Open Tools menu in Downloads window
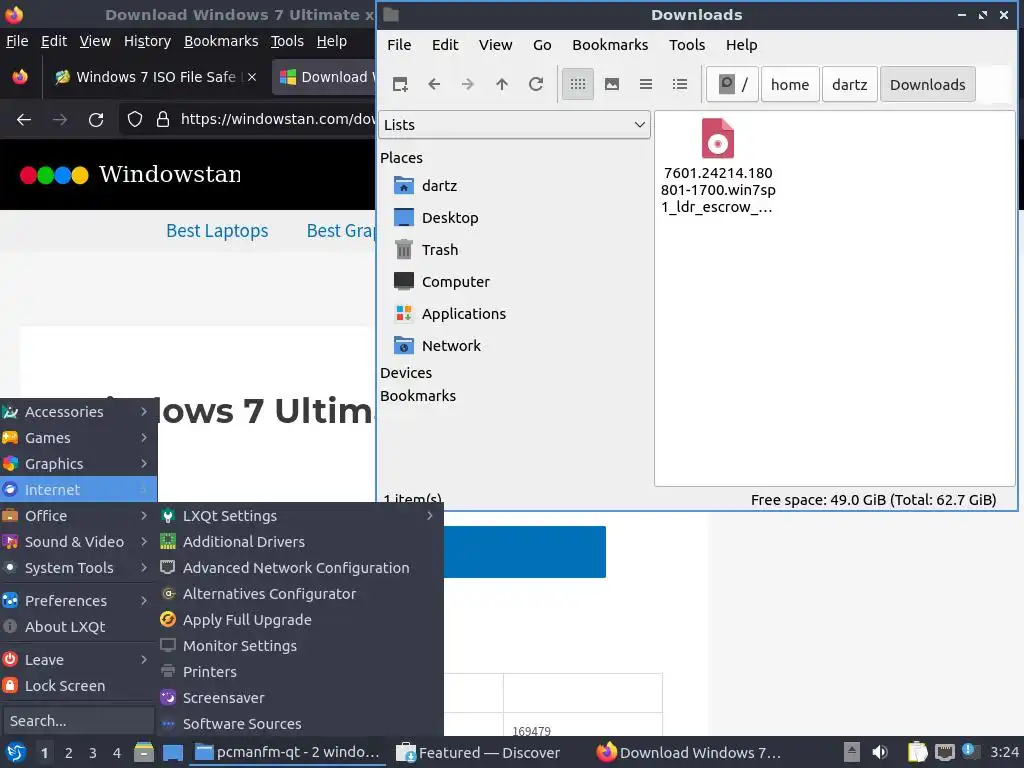Screen dimensions: 1024x768 [x=686, y=45]
